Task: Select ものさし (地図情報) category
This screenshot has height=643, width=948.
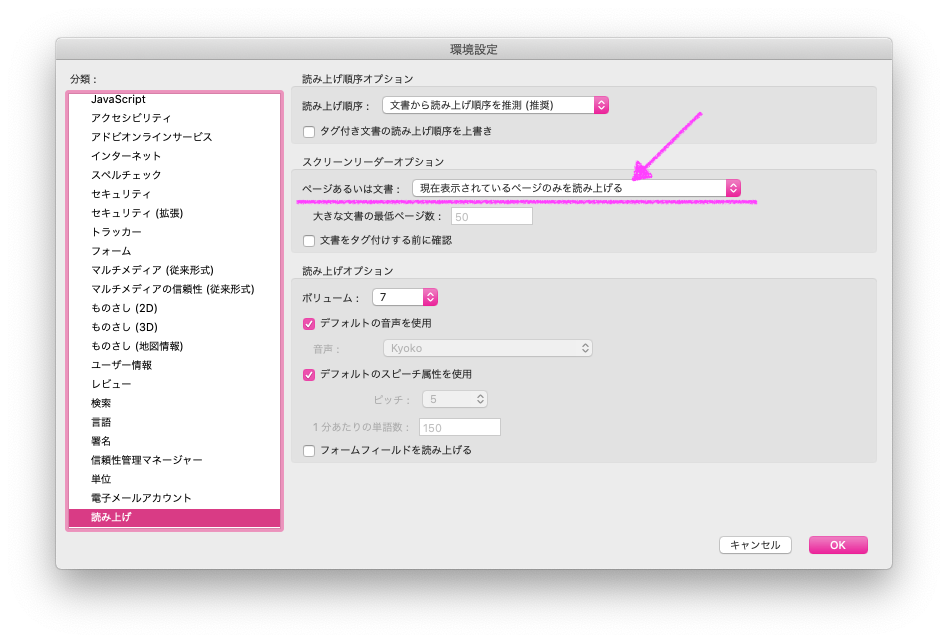Action: (x=174, y=346)
